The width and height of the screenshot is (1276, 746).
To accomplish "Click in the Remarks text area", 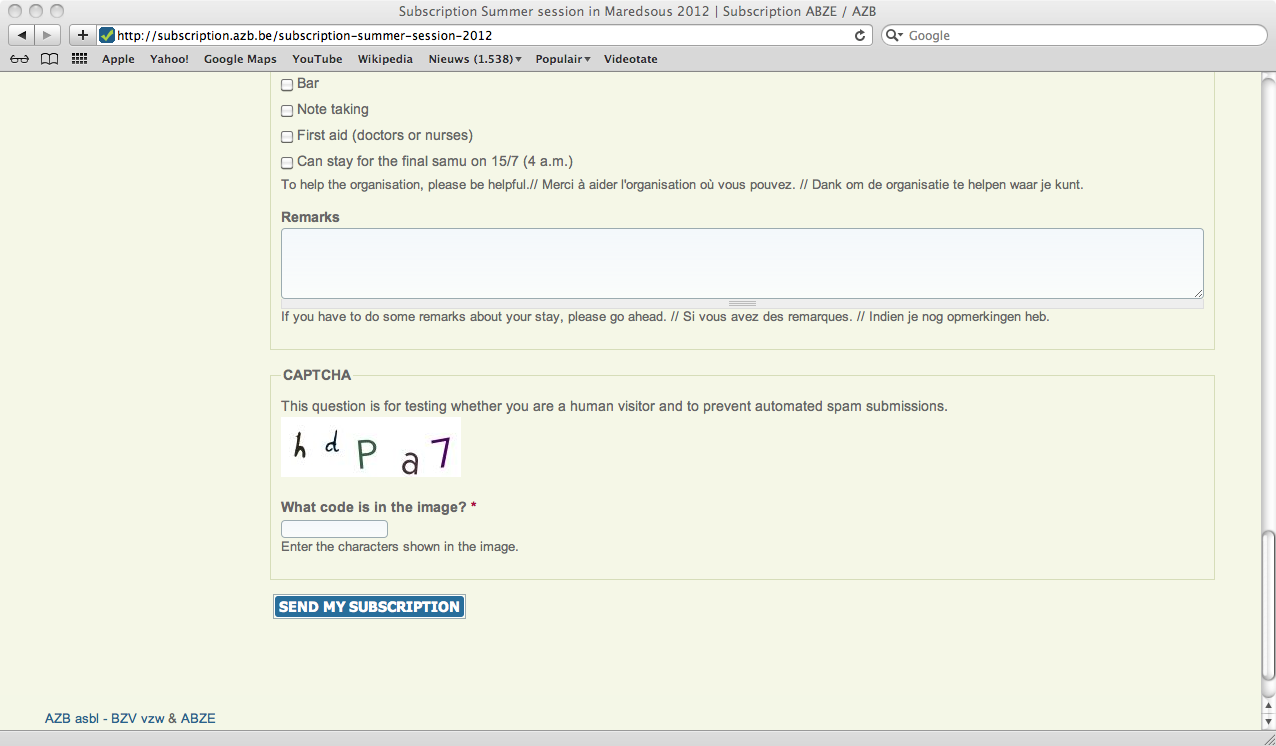I will click(x=742, y=263).
